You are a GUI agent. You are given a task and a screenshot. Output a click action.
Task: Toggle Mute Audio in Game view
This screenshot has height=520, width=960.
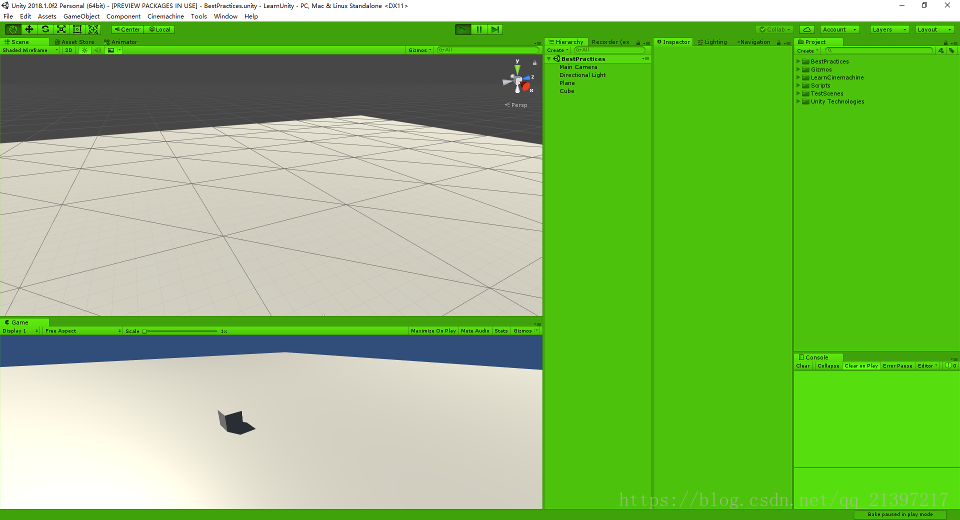pyautogui.click(x=475, y=331)
